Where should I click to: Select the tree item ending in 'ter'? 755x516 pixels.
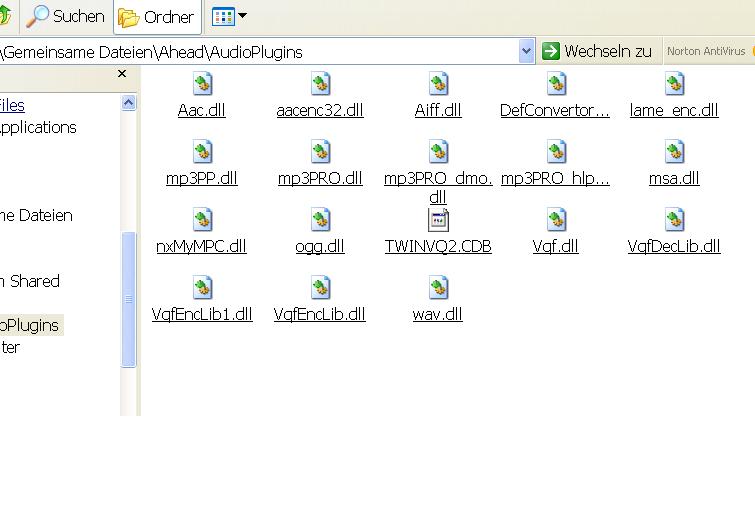tap(10, 348)
